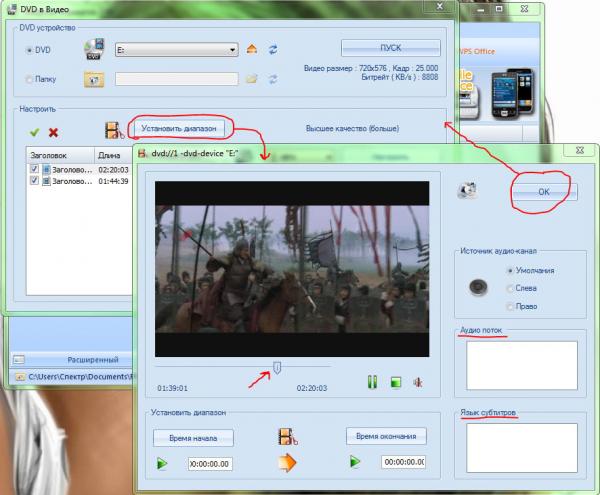The height and width of the screenshot is (495, 600).
Task: Click the Расширенный button
Action: coord(93,360)
